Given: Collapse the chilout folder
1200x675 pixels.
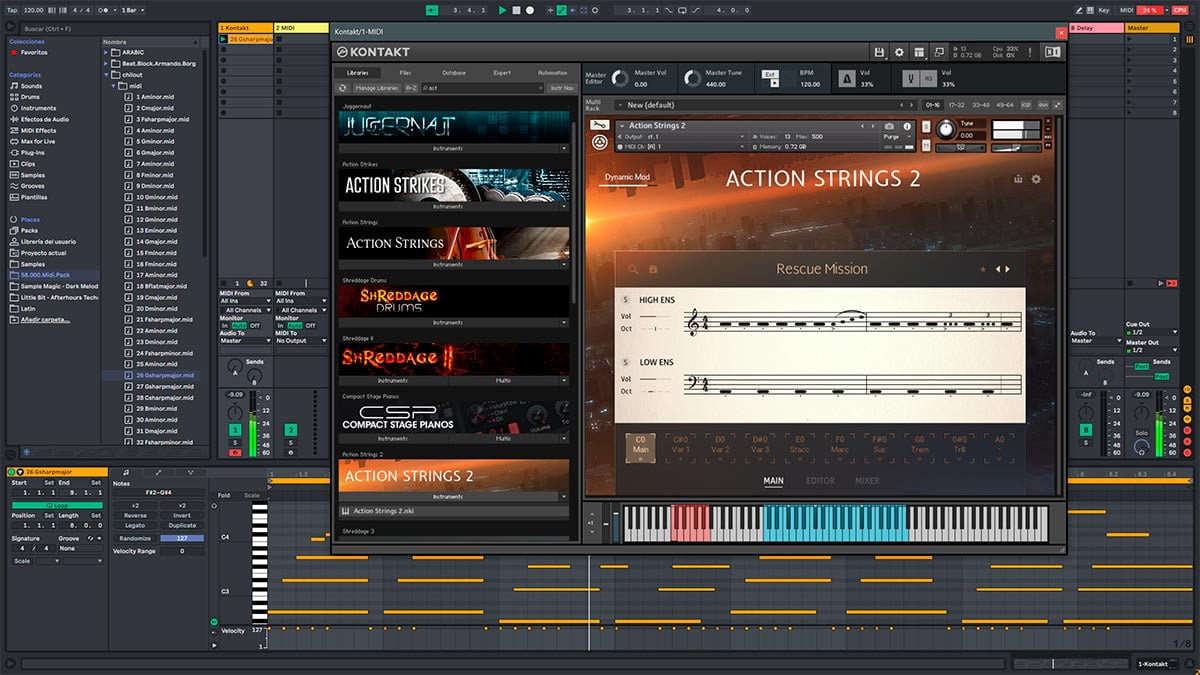Looking at the screenshot, I should (106, 74).
